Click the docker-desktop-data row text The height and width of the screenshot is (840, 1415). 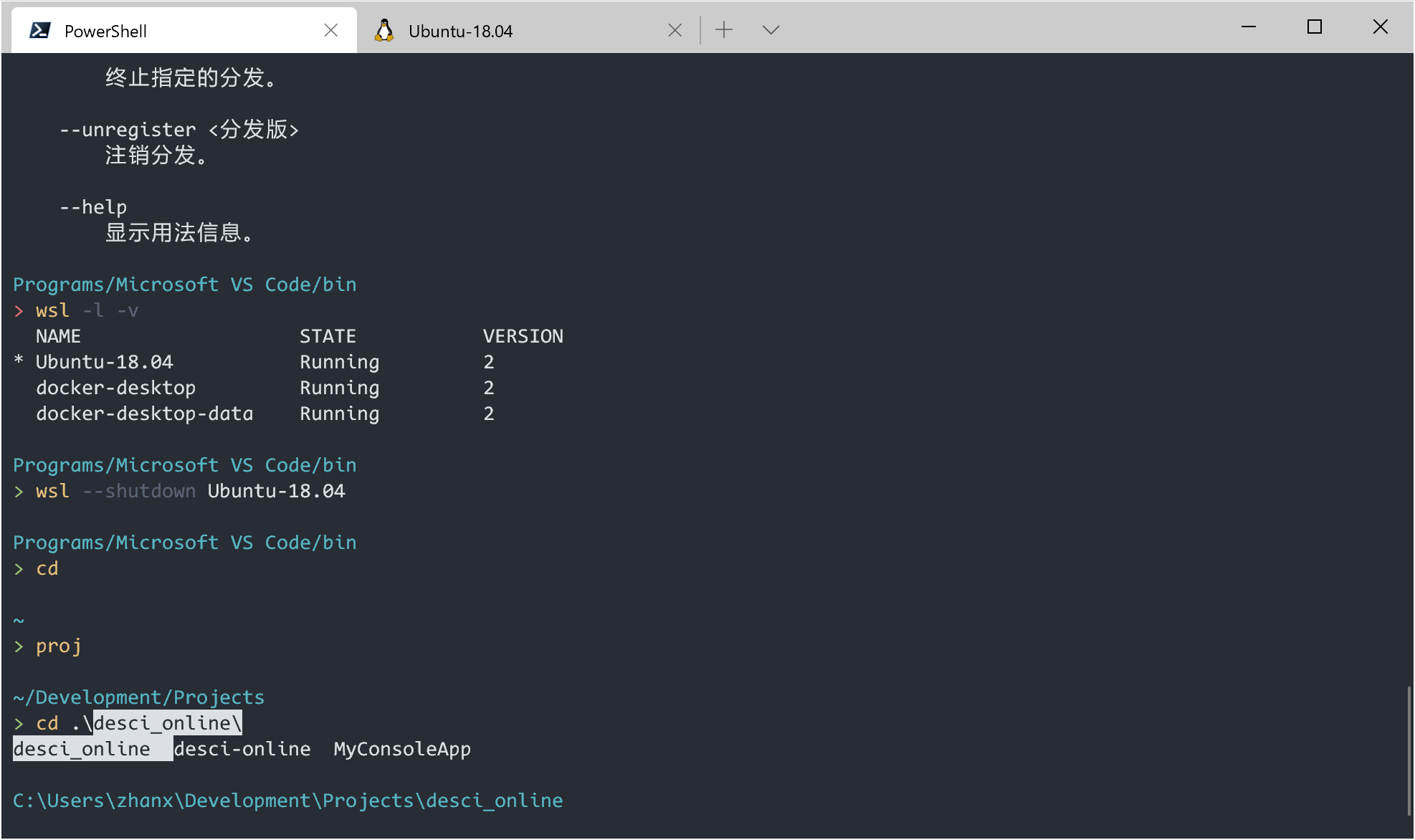click(x=144, y=414)
